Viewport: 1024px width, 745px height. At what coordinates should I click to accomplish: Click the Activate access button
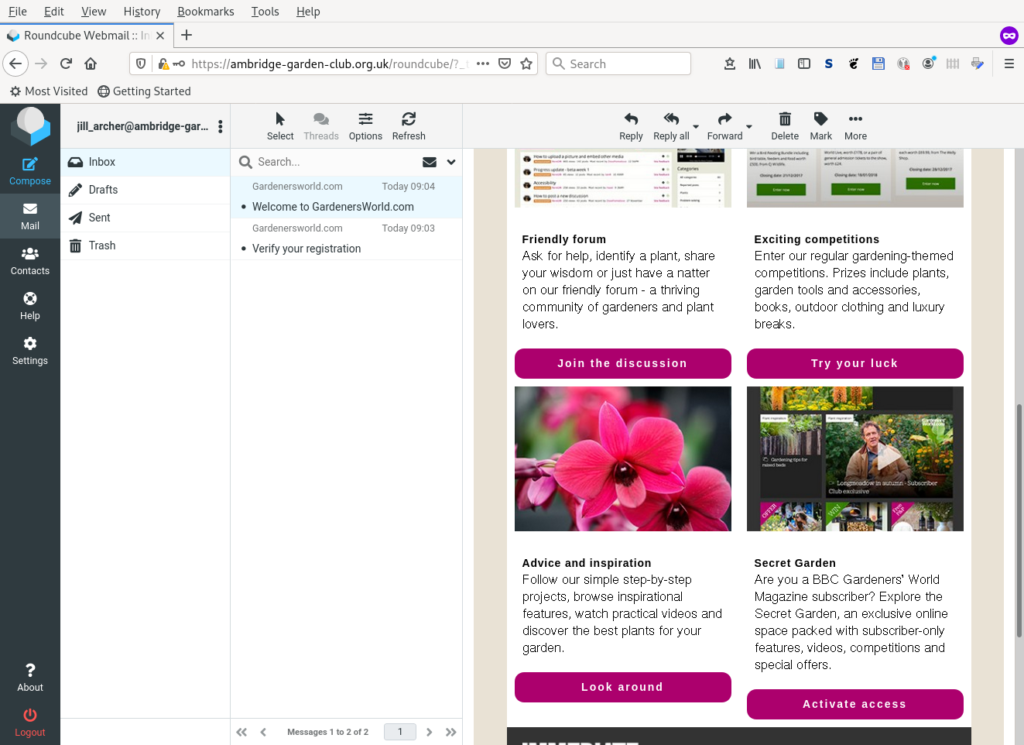point(854,704)
